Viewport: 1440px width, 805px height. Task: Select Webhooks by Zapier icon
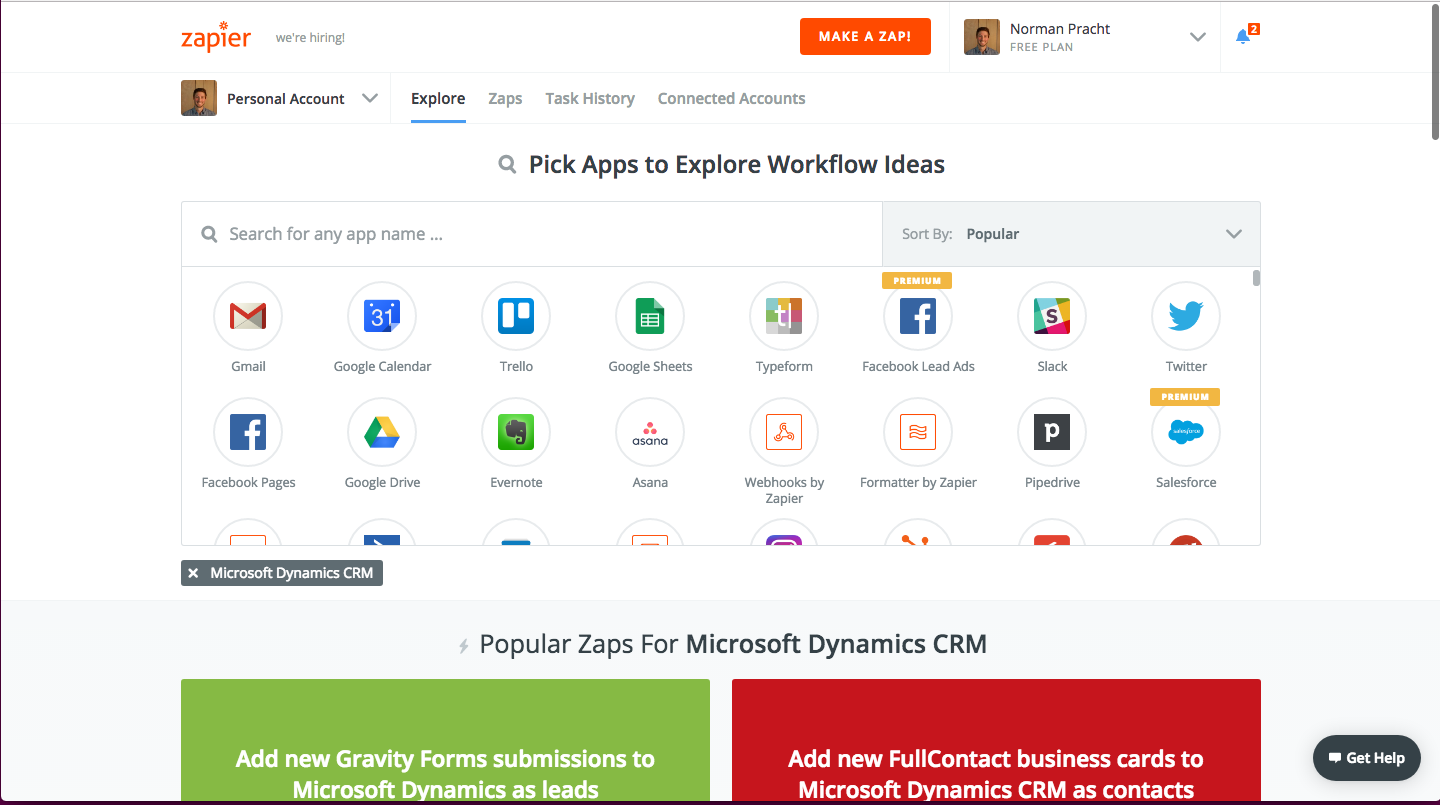(784, 432)
